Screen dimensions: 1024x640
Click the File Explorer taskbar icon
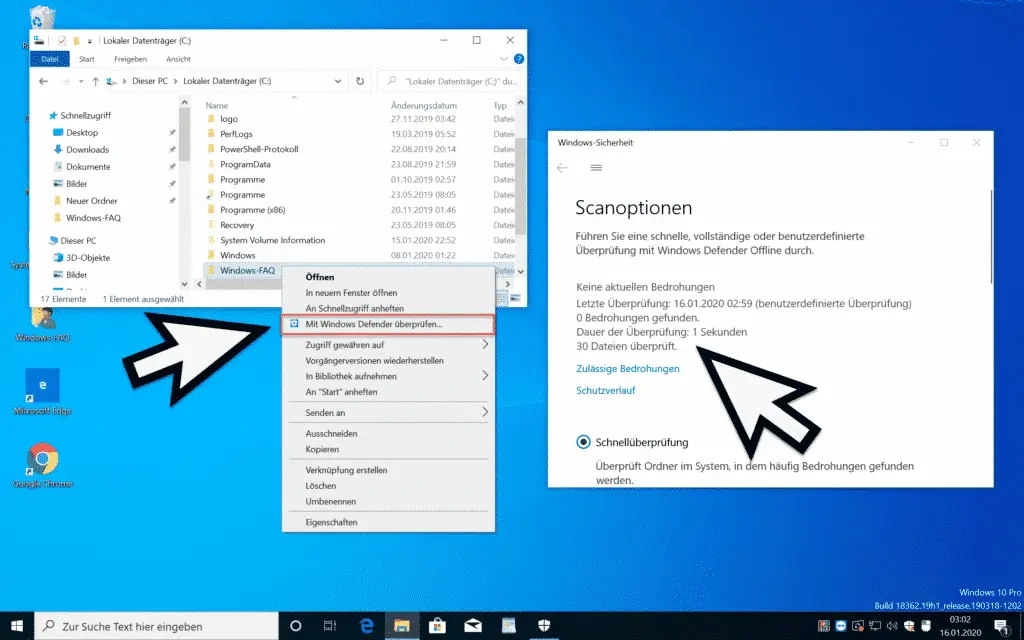click(x=402, y=626)
